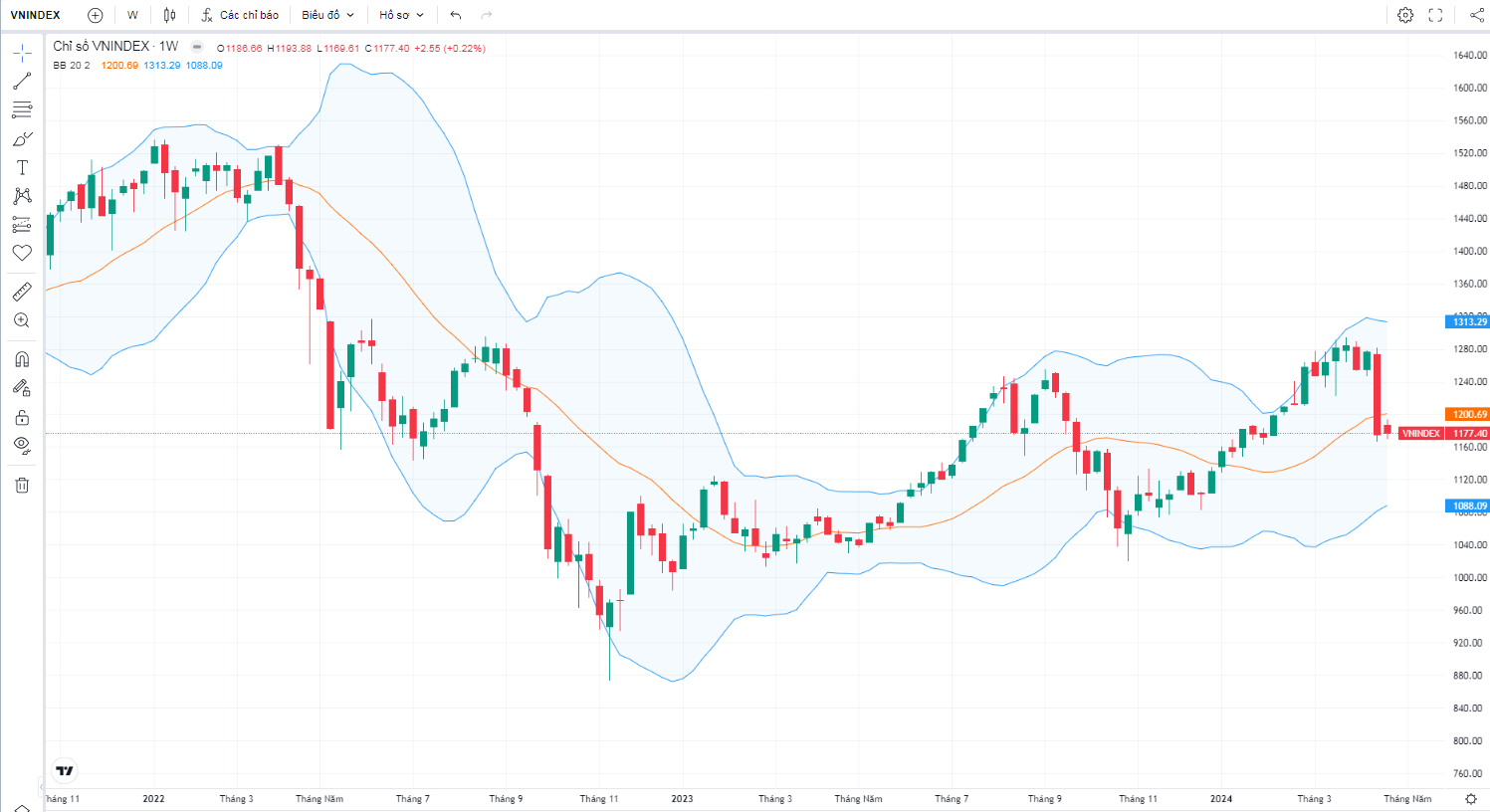Screen dimensions: 1490x812
Task: Click the orange 1200.69 price scale label
Action: tap(1466, 414)
